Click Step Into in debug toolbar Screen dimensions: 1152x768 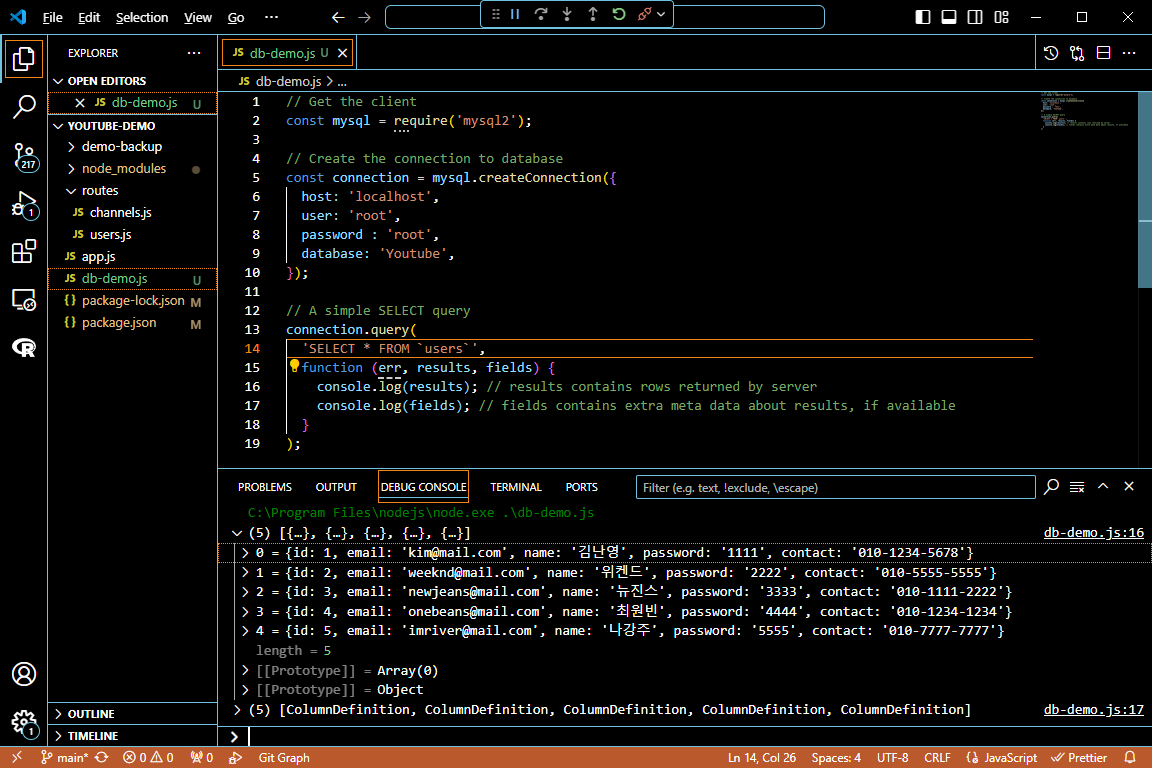[x=566, y=14]
